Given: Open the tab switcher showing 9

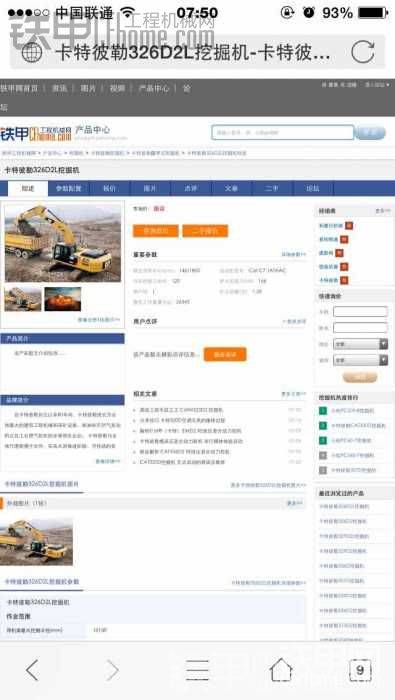Looking at the screenshot, I should click(x=360, y=670).
